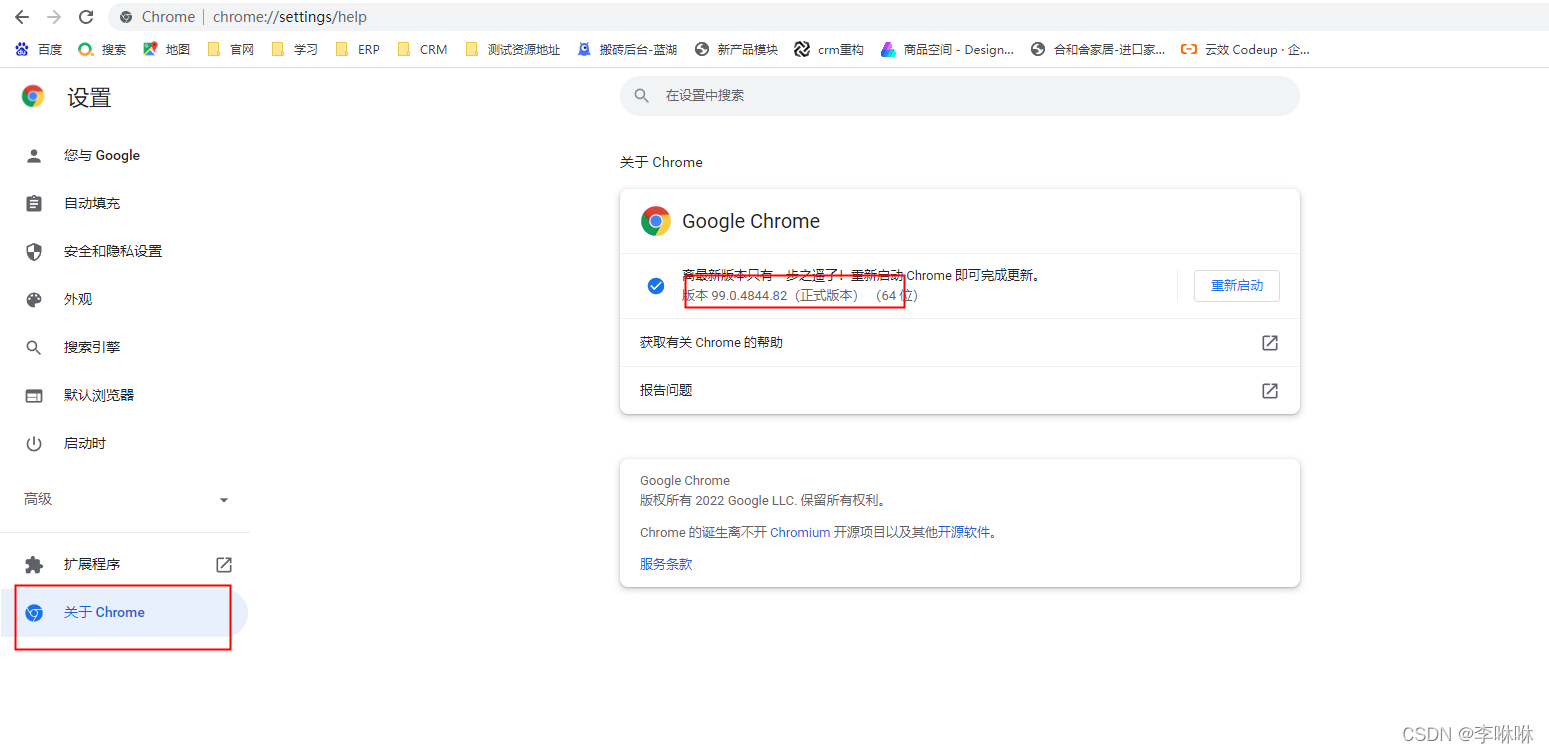1549x753 pixels.
Task: Click the 在设置中搜索 search field
Action: 960,96
